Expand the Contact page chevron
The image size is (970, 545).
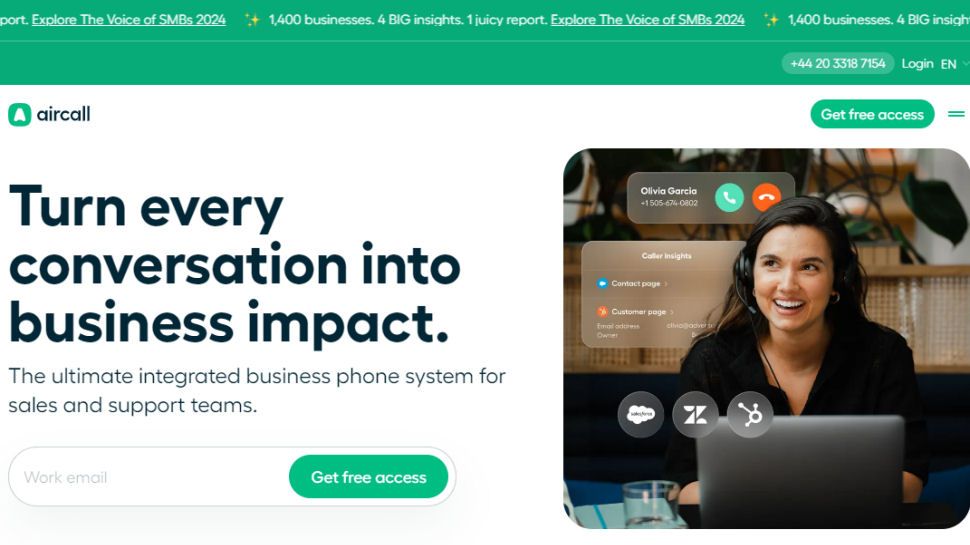[666, 284]
